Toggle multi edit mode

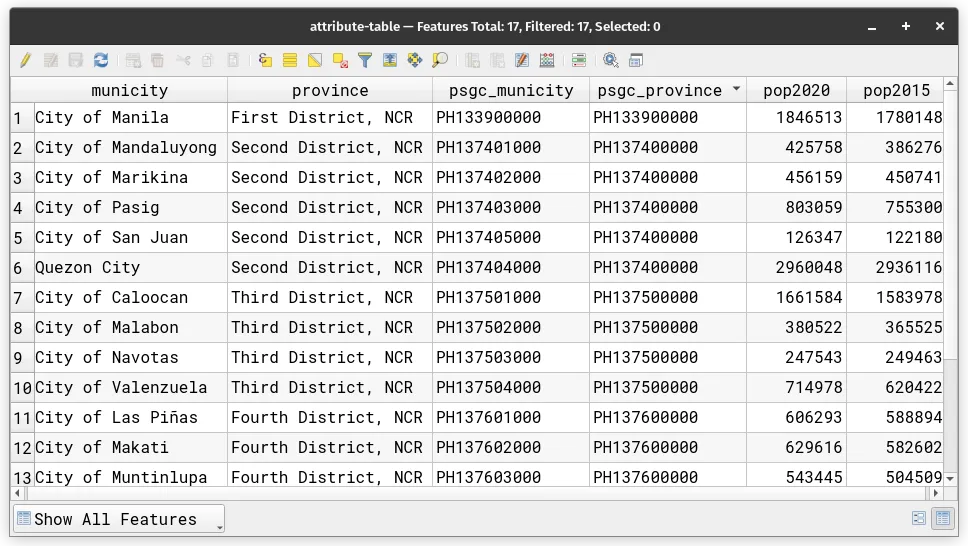pyautogui.click(x=51, y=60)
